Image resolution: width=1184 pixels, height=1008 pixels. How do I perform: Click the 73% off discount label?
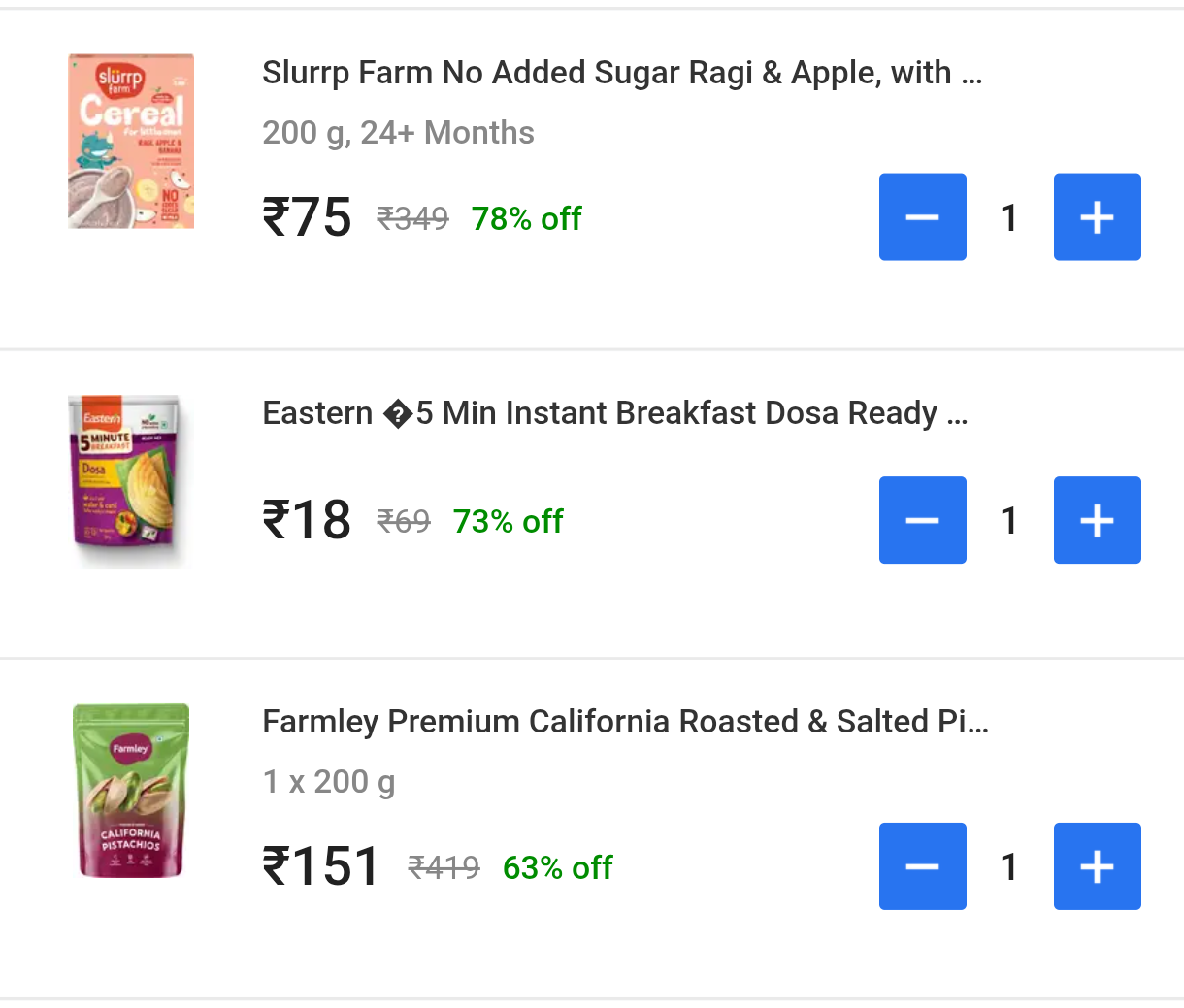pos(508,522)
